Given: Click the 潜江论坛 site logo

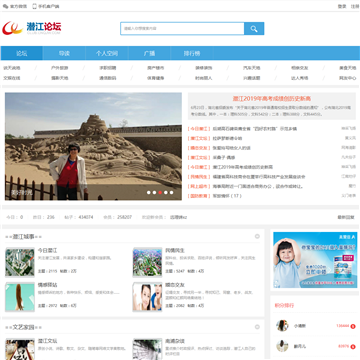Looking at the screenshot, I should pyautogui.click(x=32, y=28).
